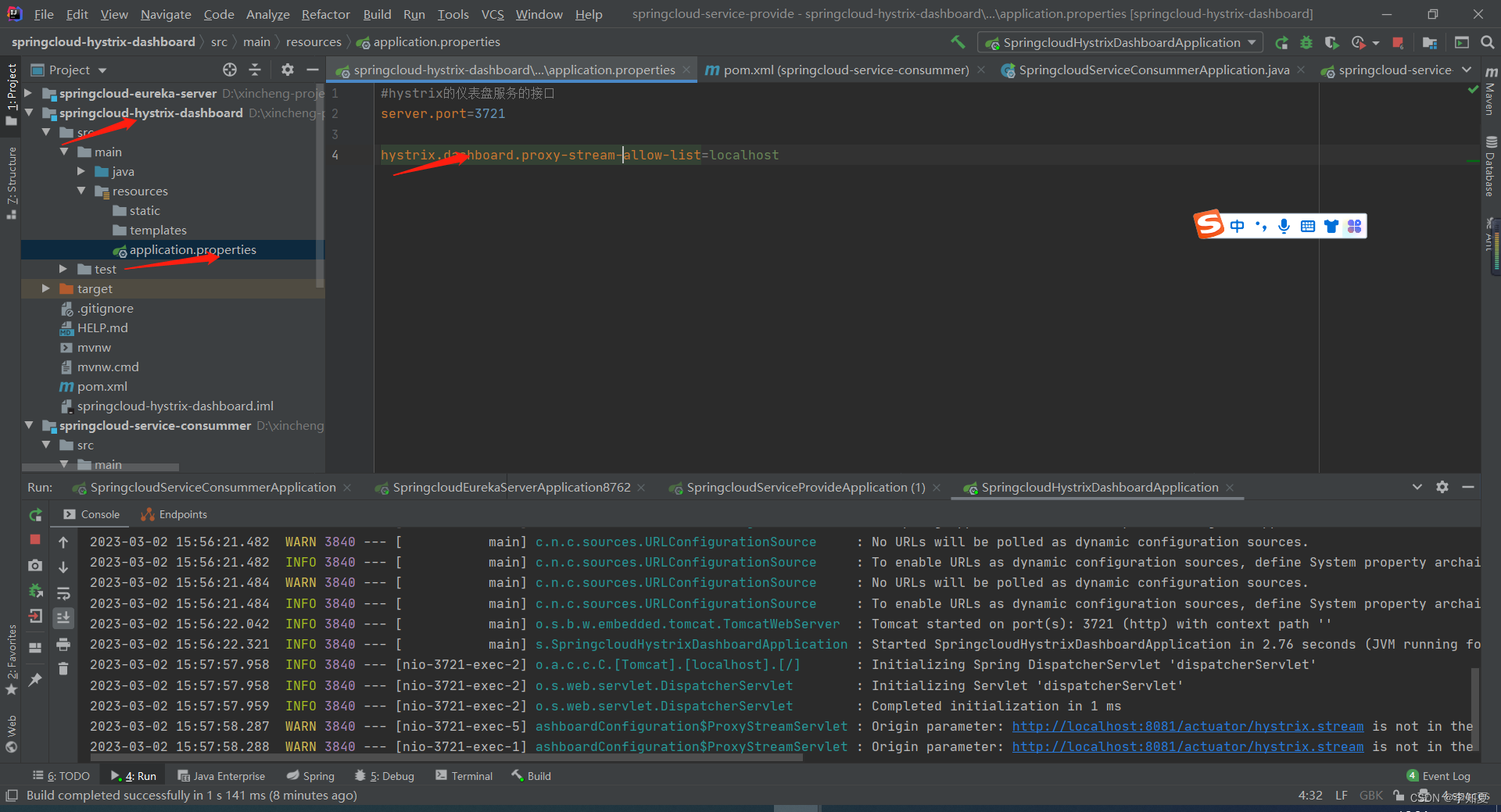Switch to the SpringcloudEurekaServerApplication8762 run tab

[511, 488]
